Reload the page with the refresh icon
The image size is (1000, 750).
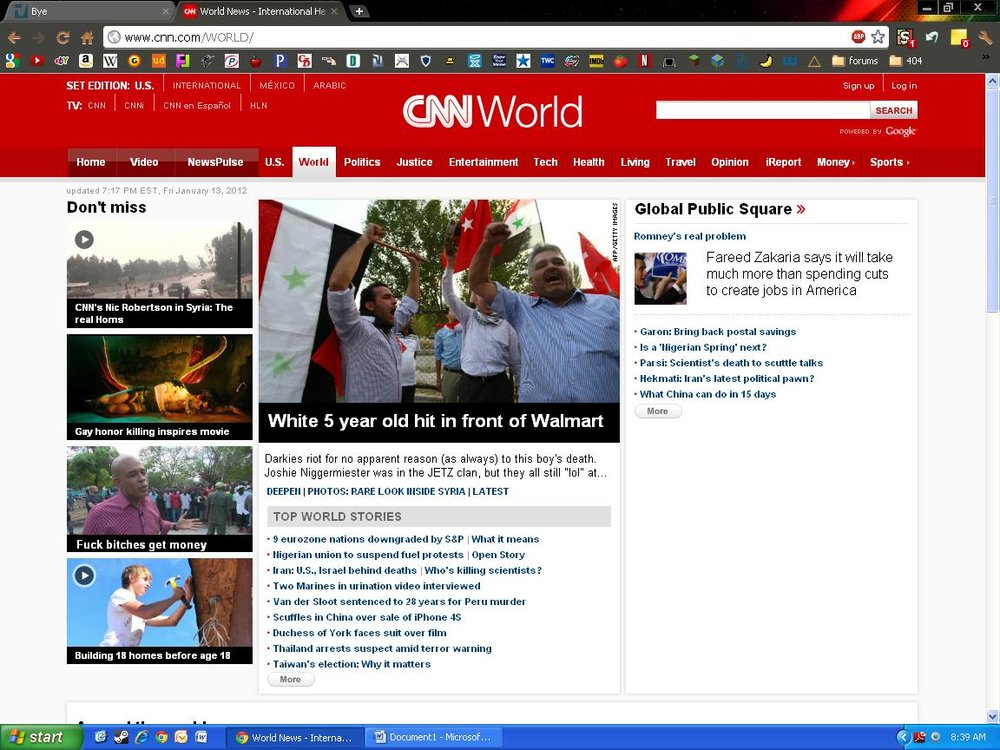62,38
